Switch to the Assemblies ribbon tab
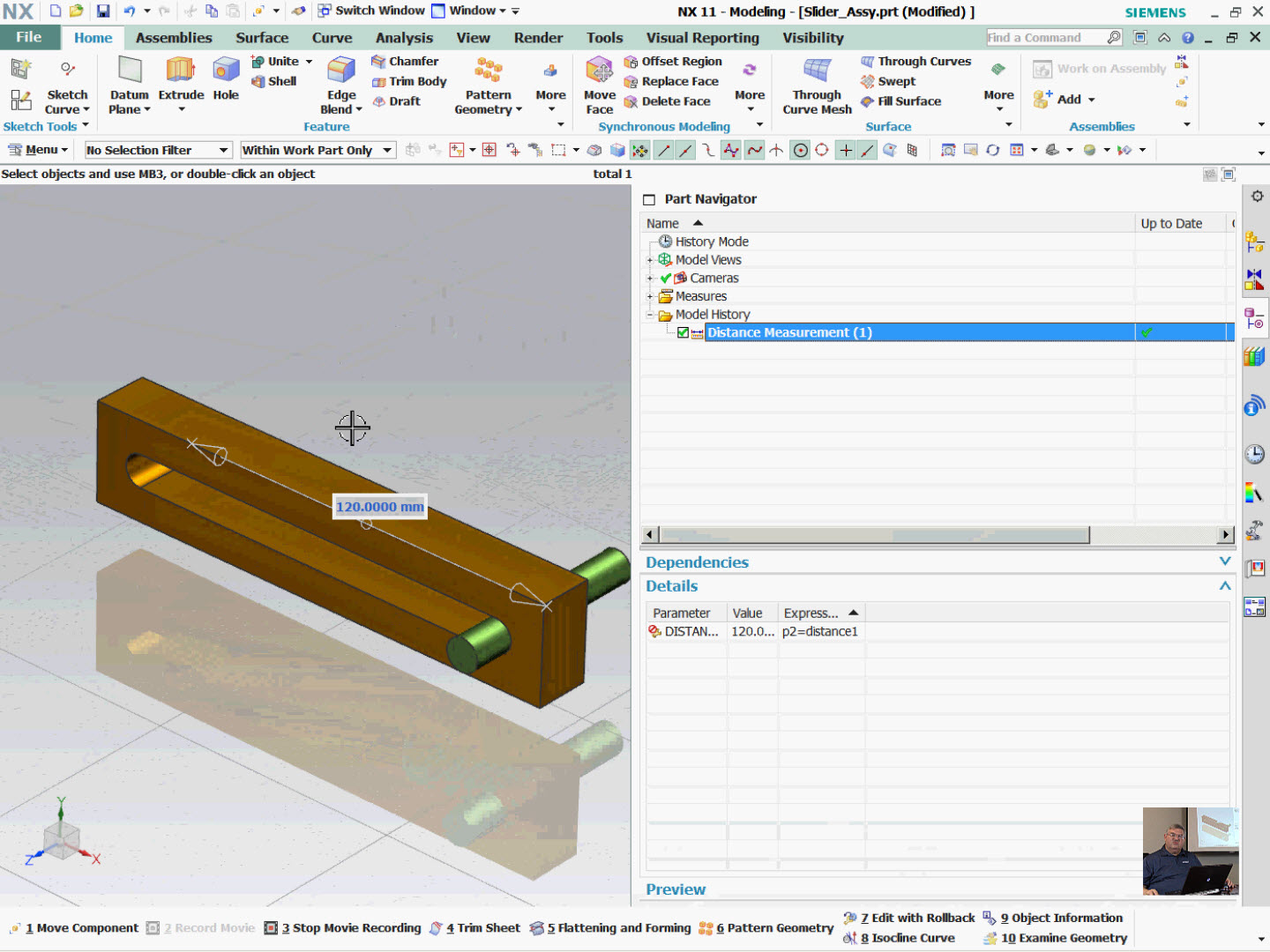 pos(174,37)
